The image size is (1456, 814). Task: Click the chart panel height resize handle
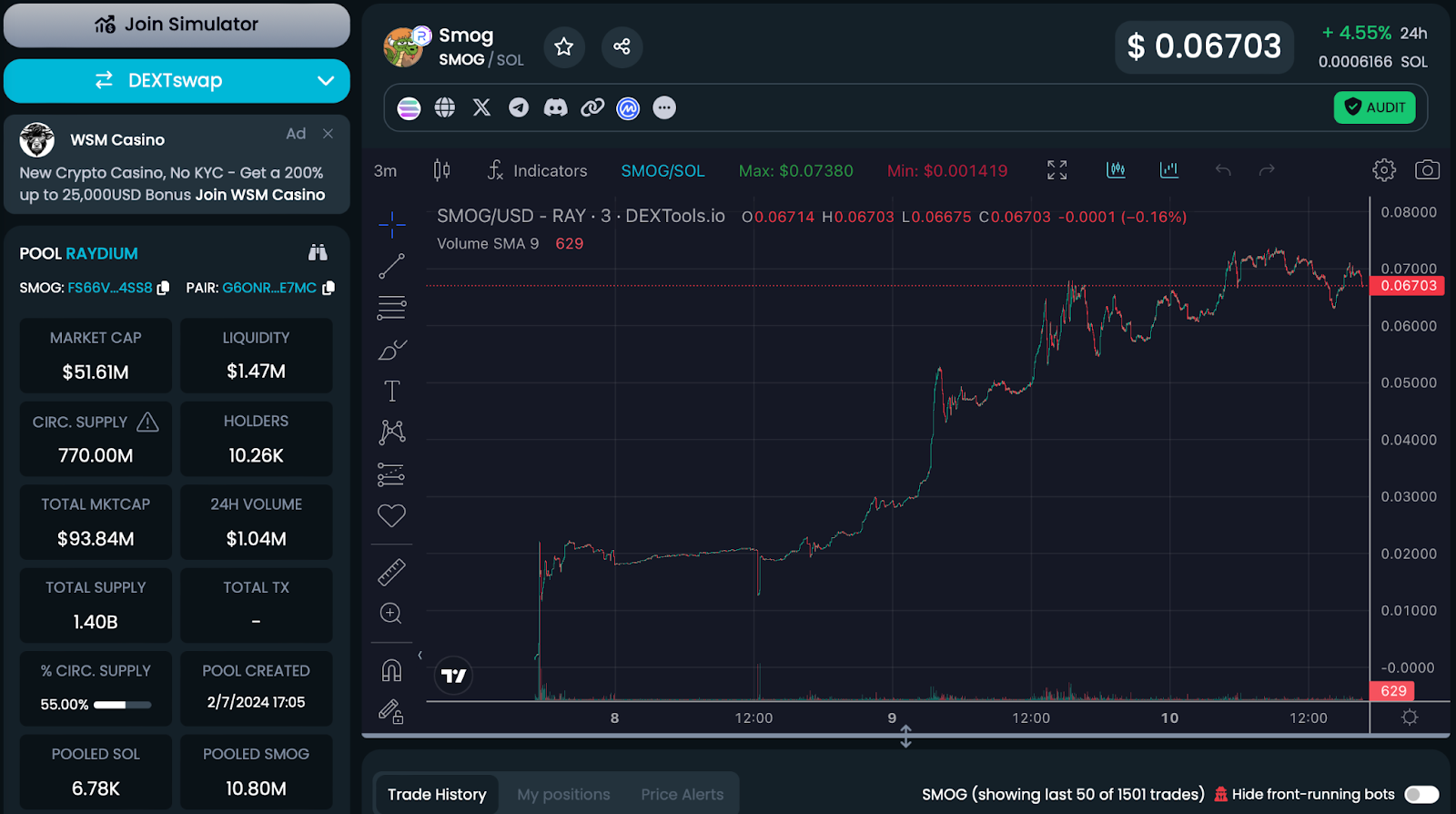coord(905,736)
